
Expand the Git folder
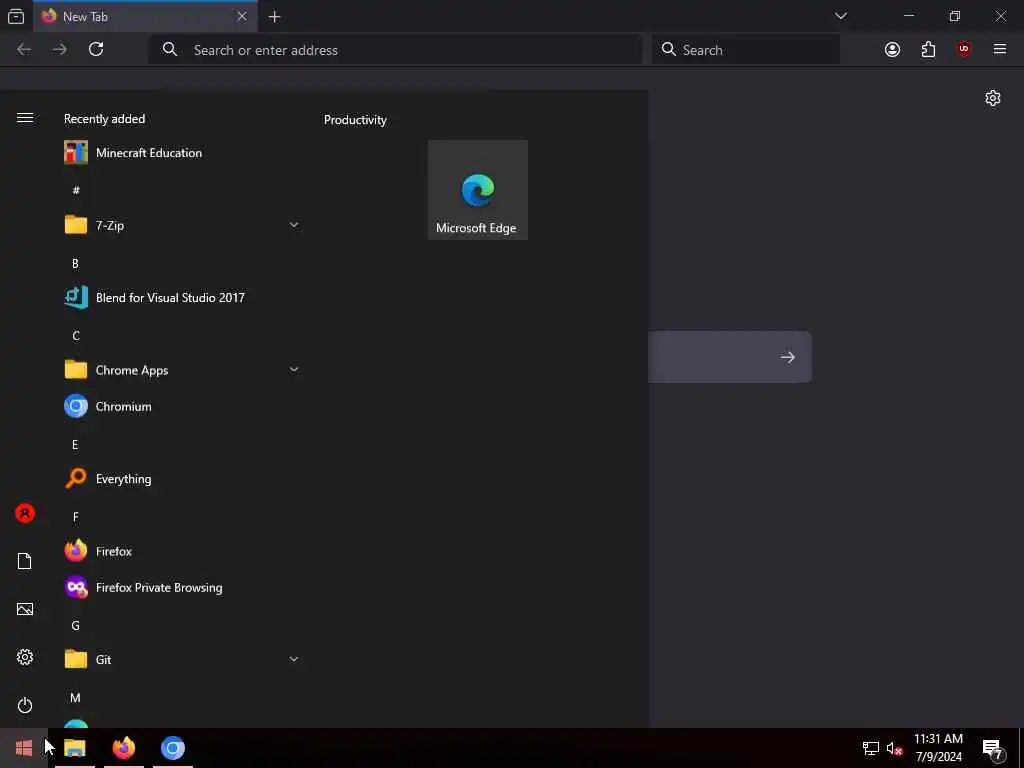coord(183,660)
